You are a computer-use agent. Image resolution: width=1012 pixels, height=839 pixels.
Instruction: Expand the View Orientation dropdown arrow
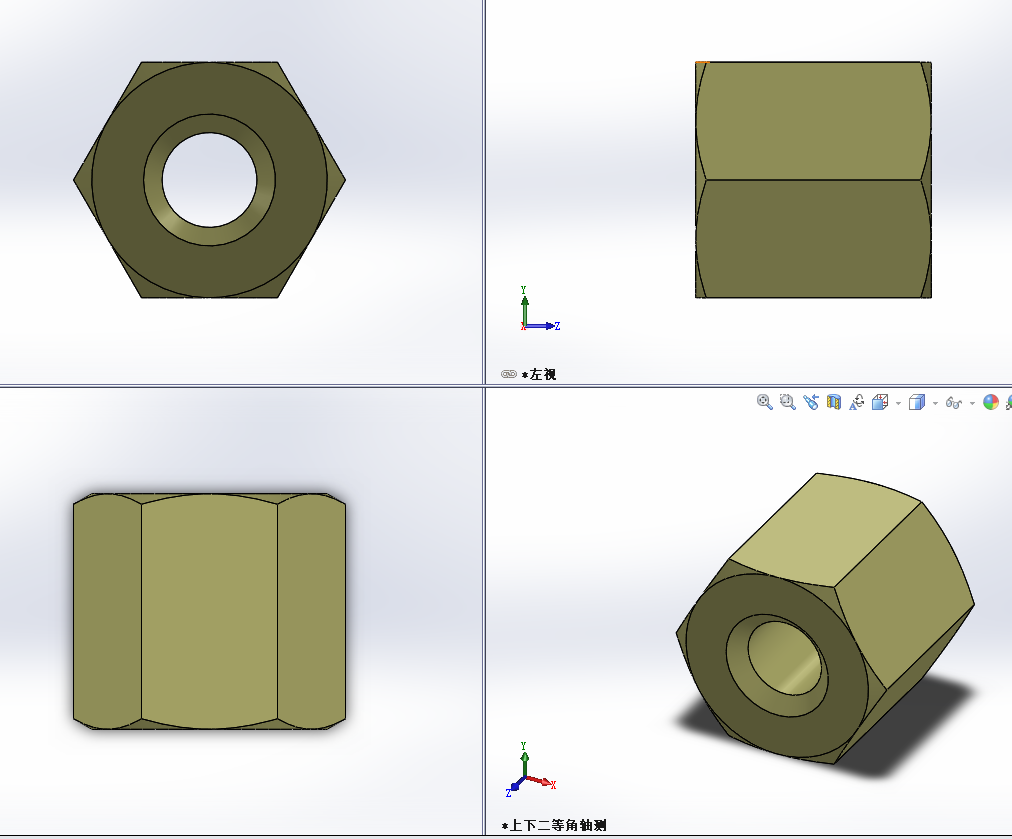coord(898,404)
